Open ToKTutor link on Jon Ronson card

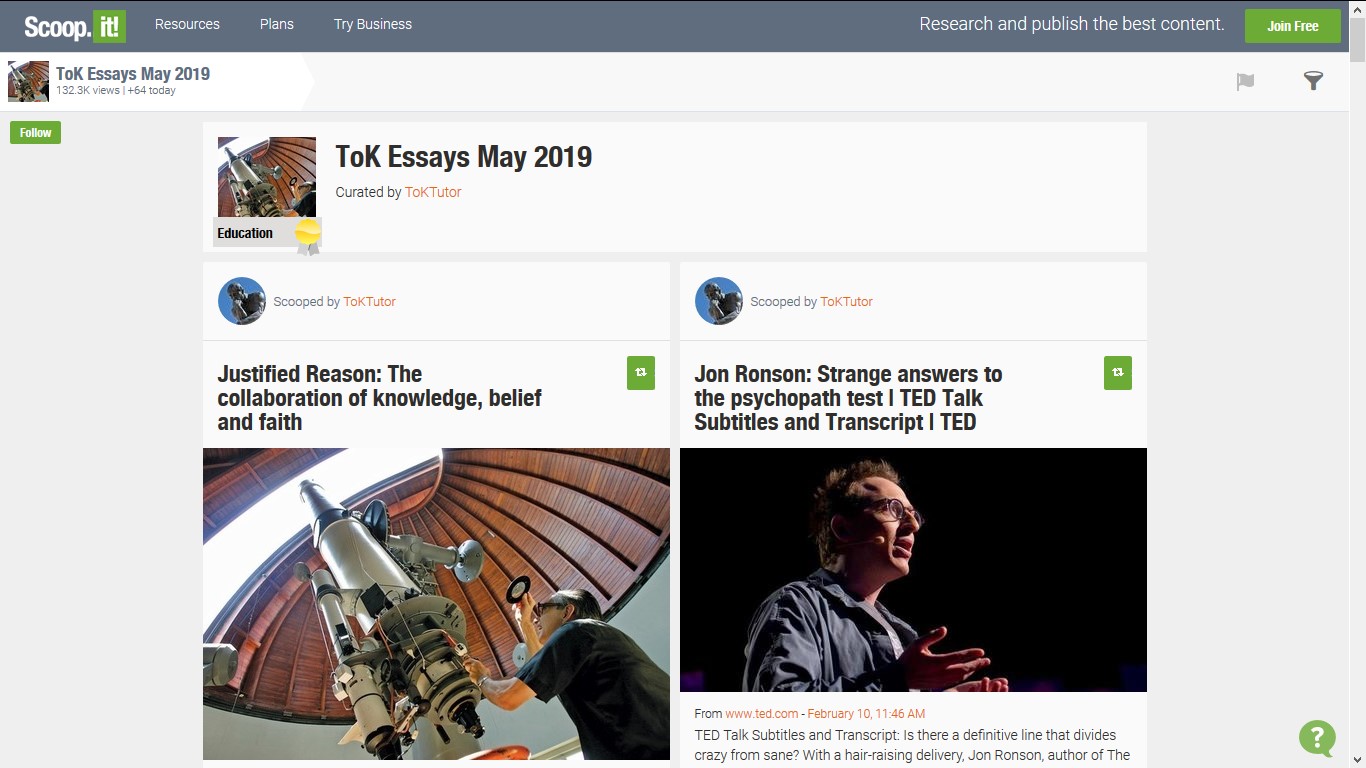[846, 301]
